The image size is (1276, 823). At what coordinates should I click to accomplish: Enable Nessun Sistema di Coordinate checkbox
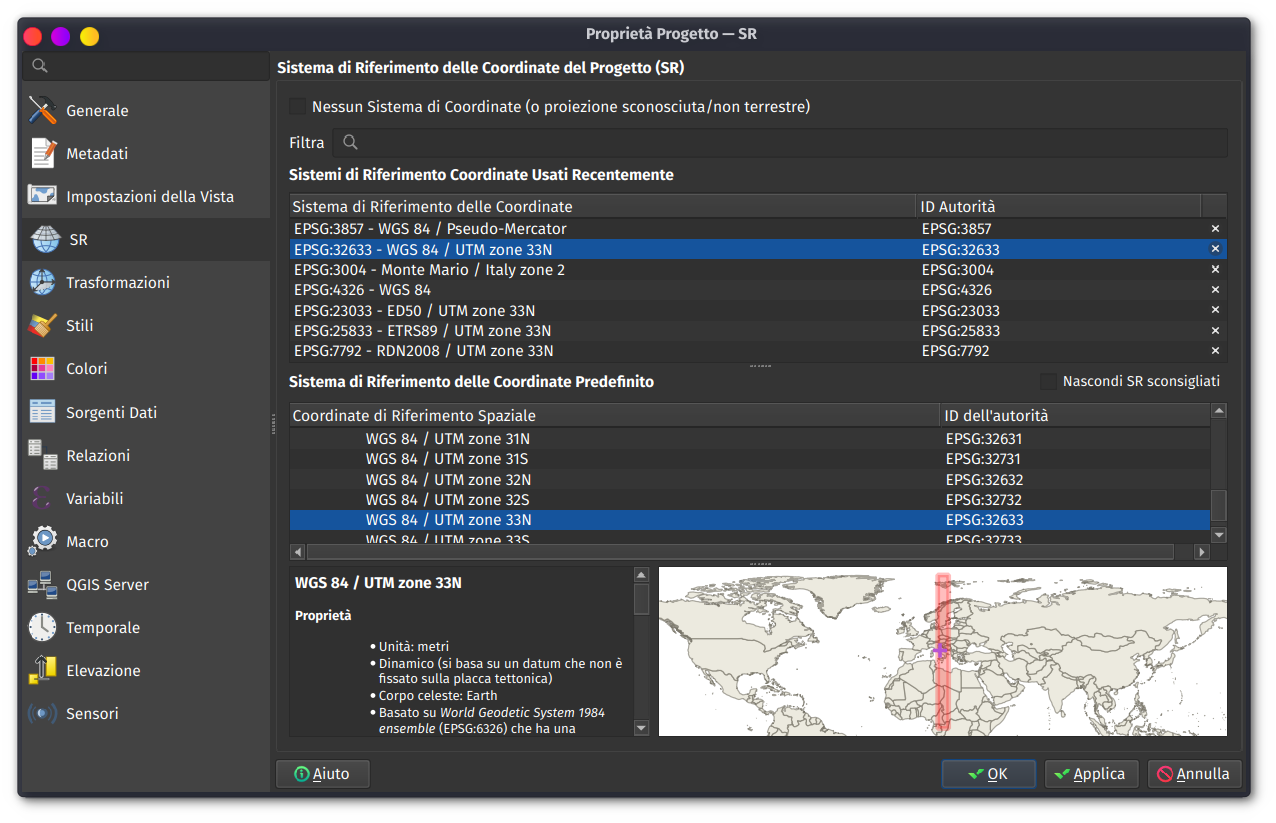click(x=298, y=106)
